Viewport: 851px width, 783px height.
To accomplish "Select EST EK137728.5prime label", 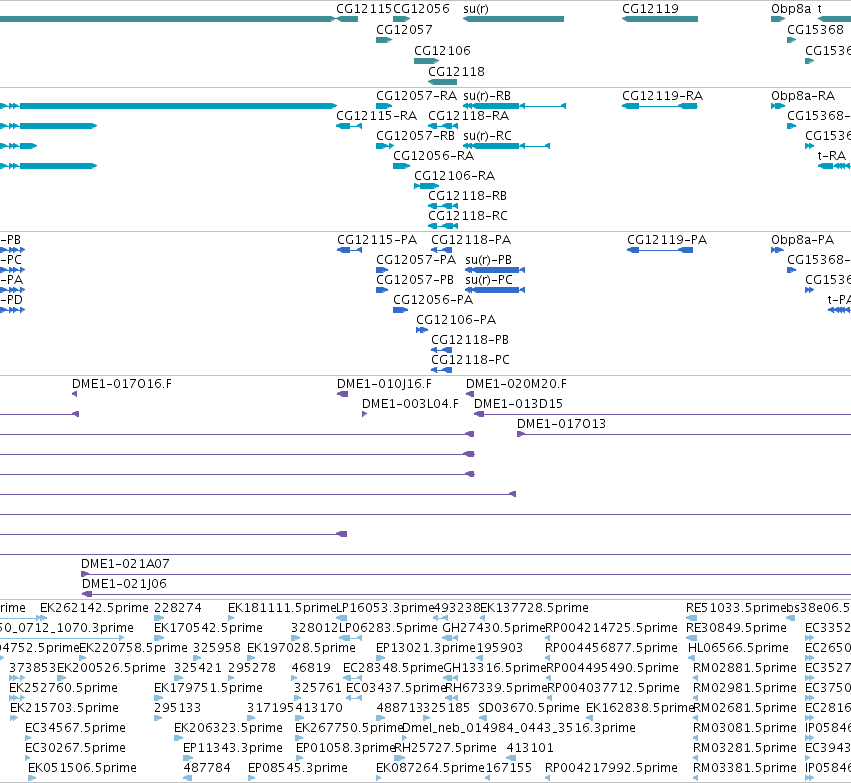I will [534, 608].
